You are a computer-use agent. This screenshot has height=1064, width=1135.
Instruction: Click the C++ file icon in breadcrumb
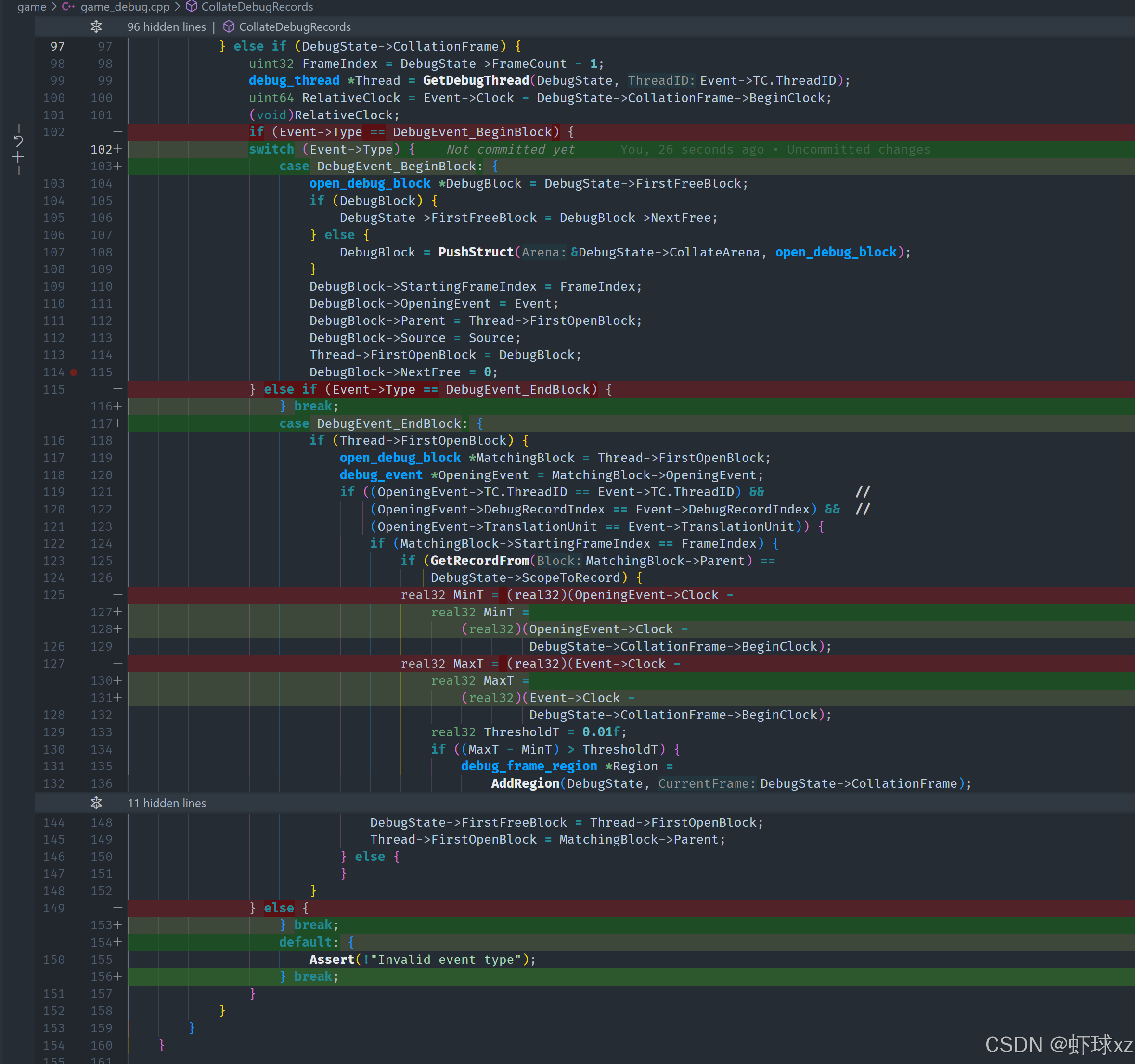[x=68, y=7]
